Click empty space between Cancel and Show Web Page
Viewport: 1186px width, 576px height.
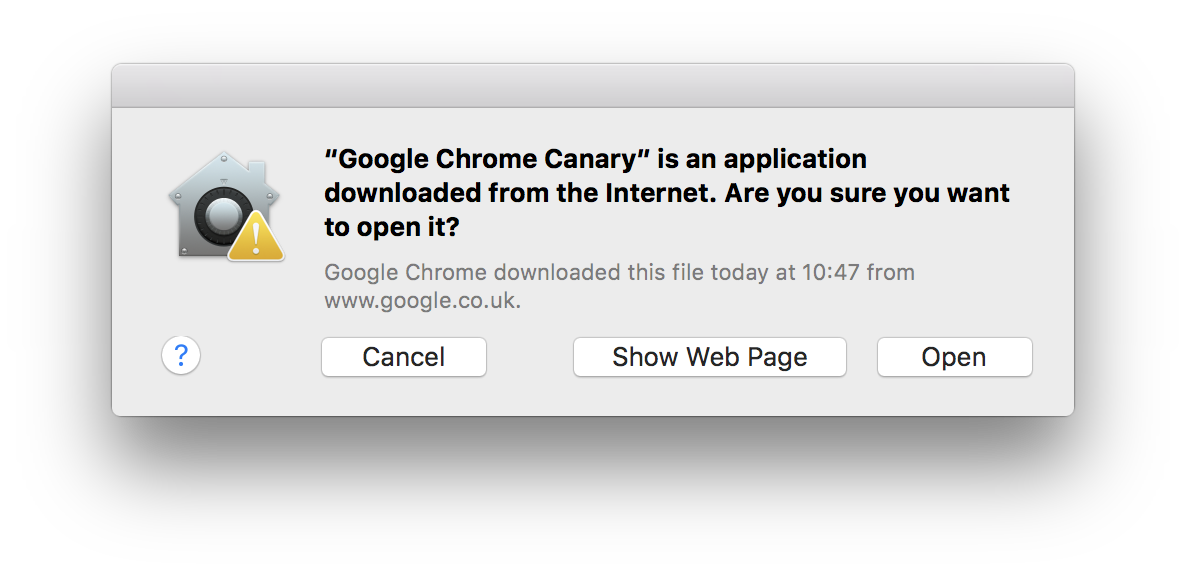[x=529, y=357]
